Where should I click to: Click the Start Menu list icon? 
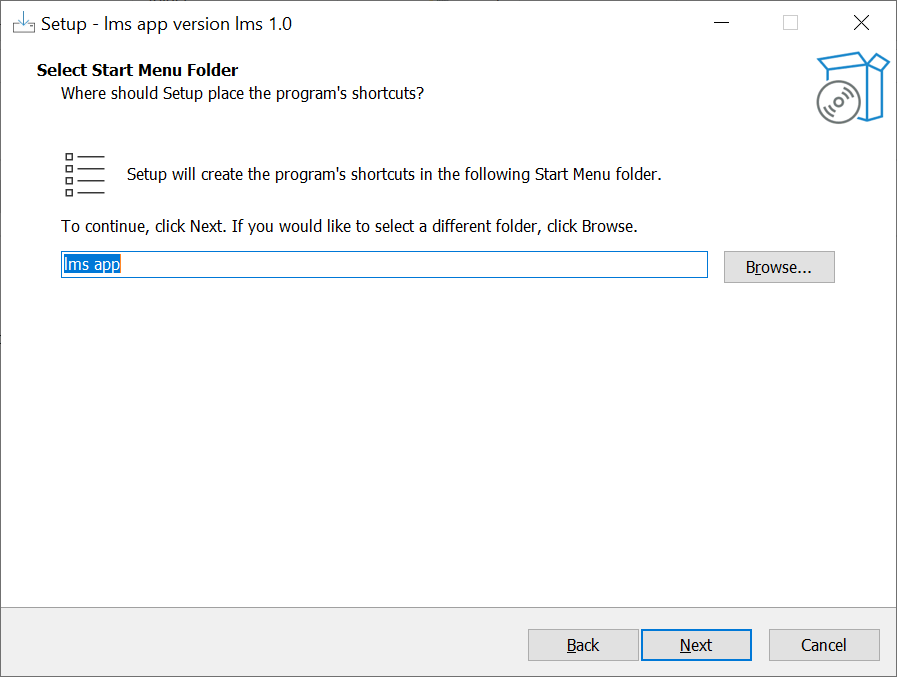pyautogui.click(x=85, y=174)
